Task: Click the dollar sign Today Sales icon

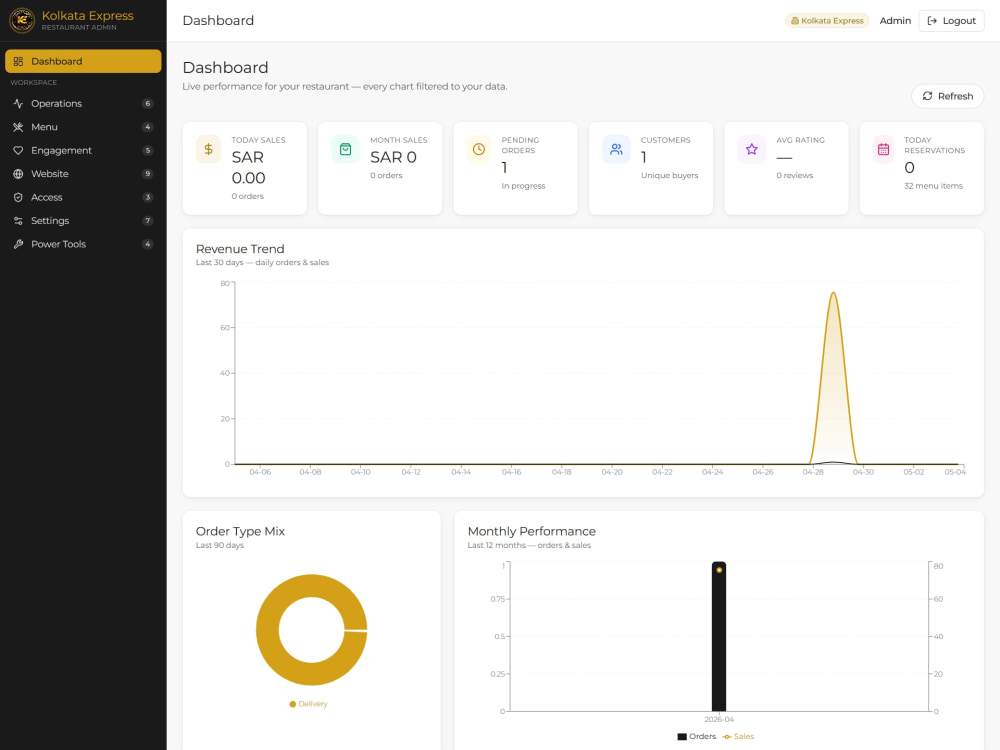Action: (209, 149)
